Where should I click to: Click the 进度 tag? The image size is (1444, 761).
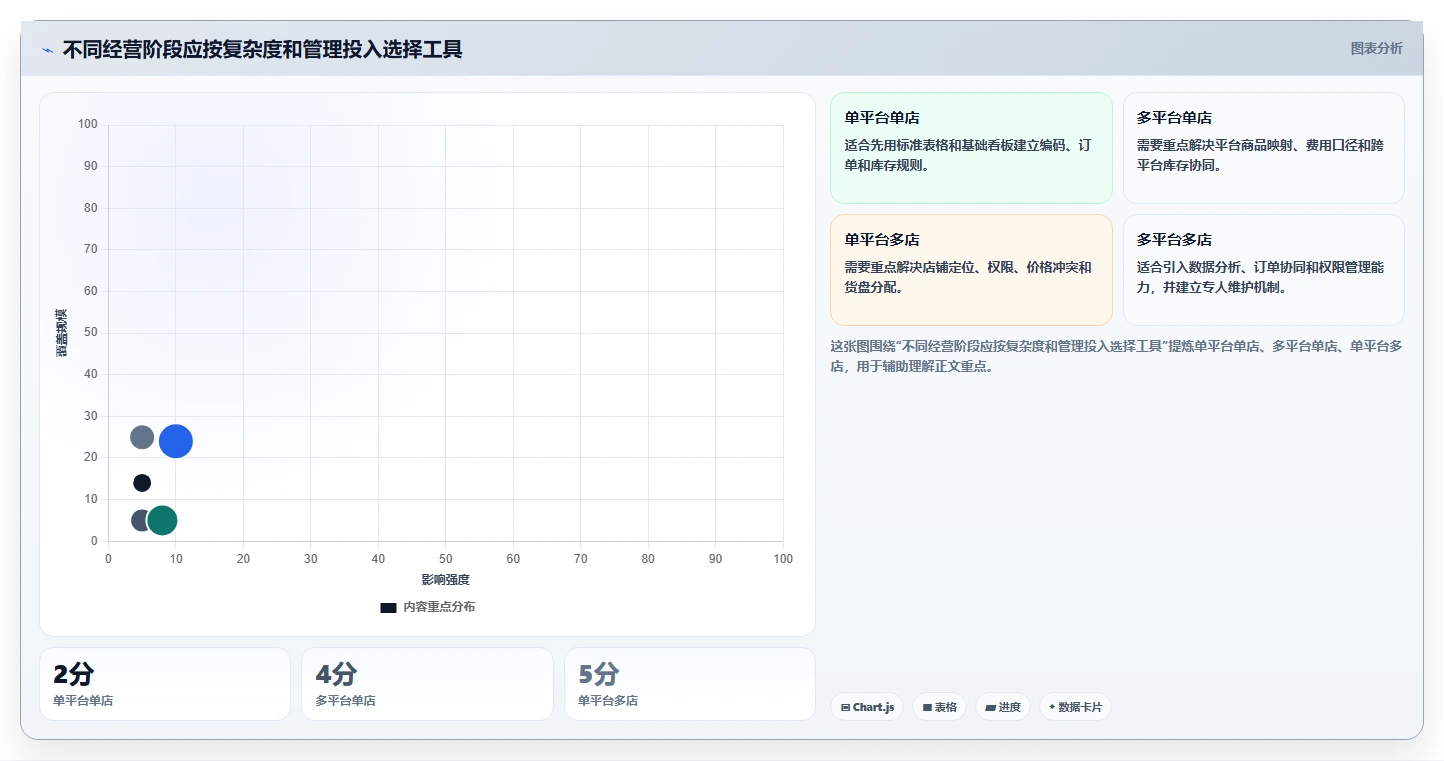[1003, 707]
